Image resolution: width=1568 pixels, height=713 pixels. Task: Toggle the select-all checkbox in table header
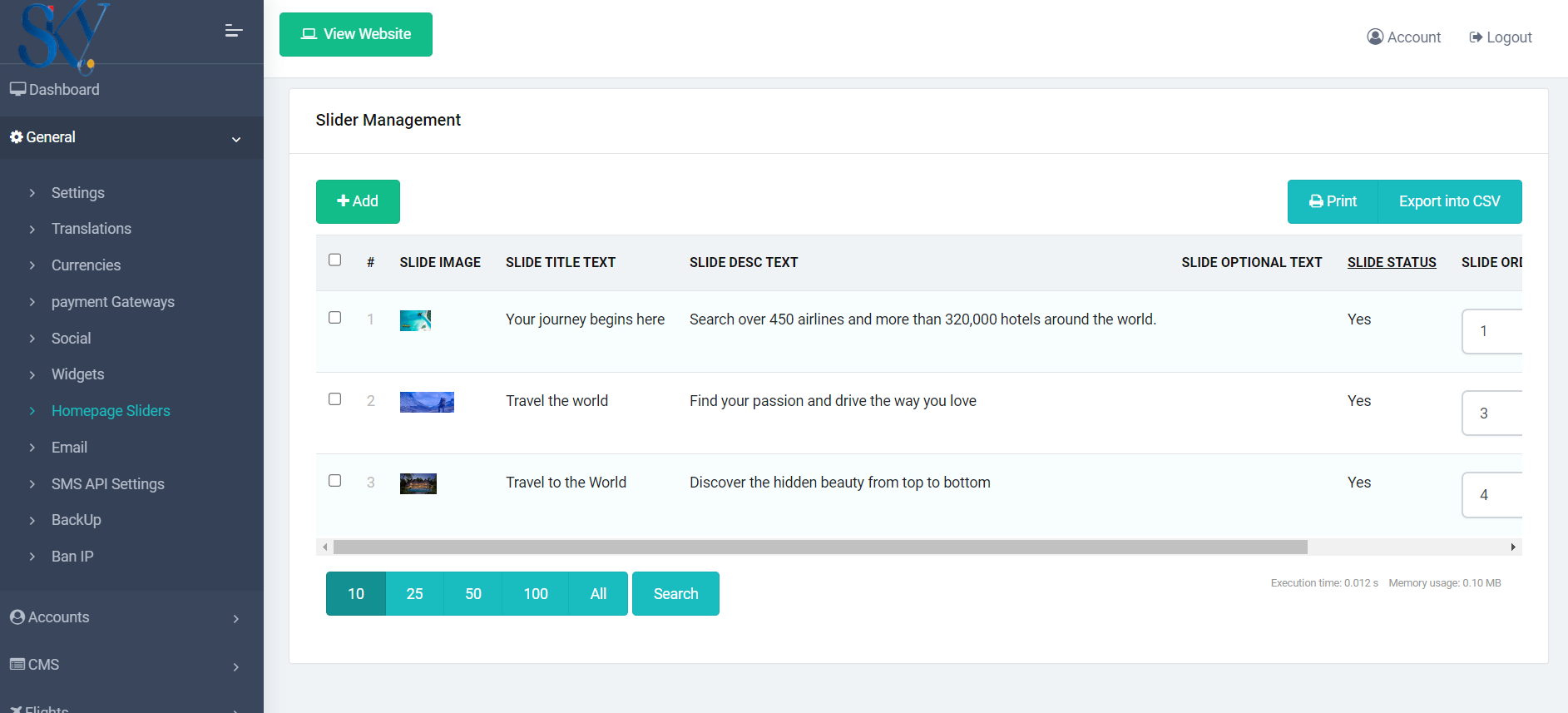[x=334, y=260]
